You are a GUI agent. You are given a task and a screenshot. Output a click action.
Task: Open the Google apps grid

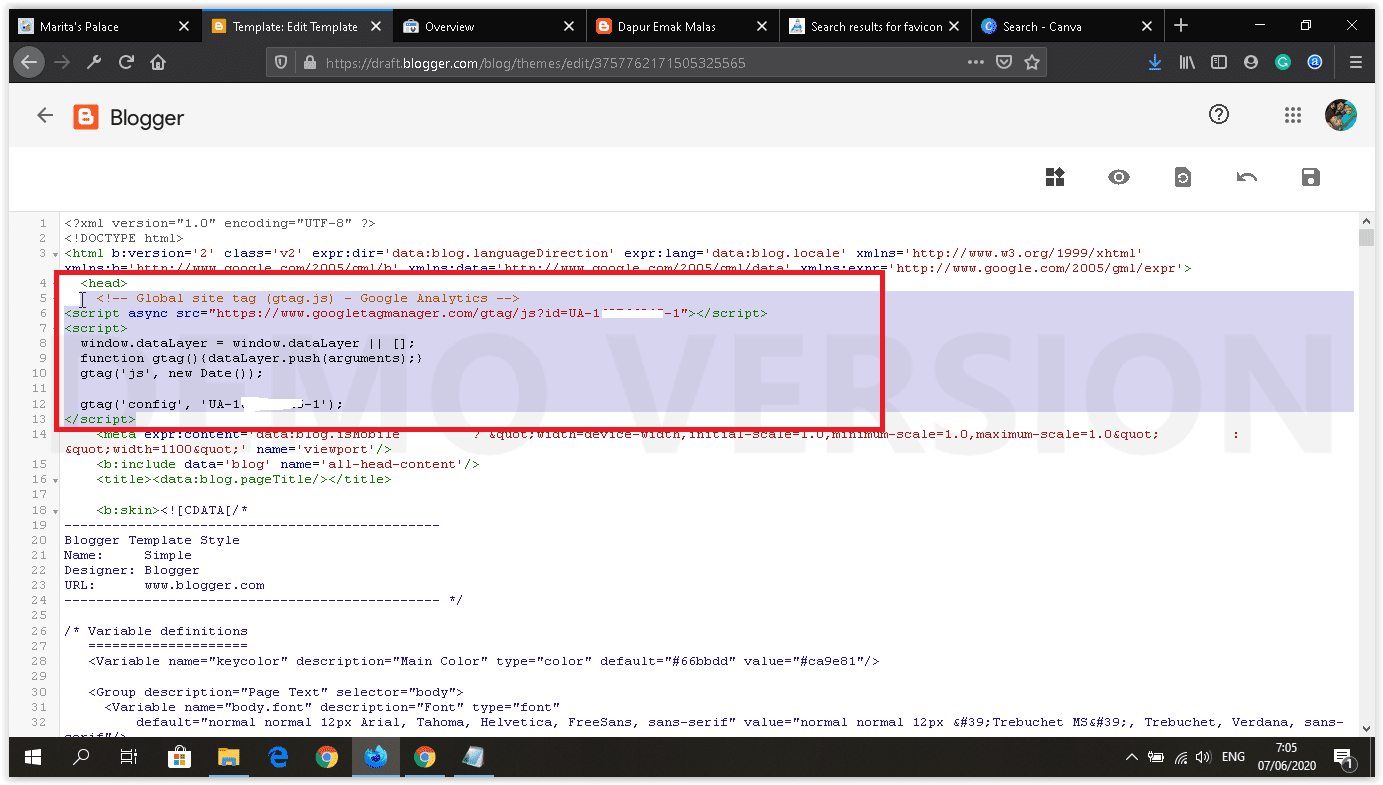(x=1293, y=116)
